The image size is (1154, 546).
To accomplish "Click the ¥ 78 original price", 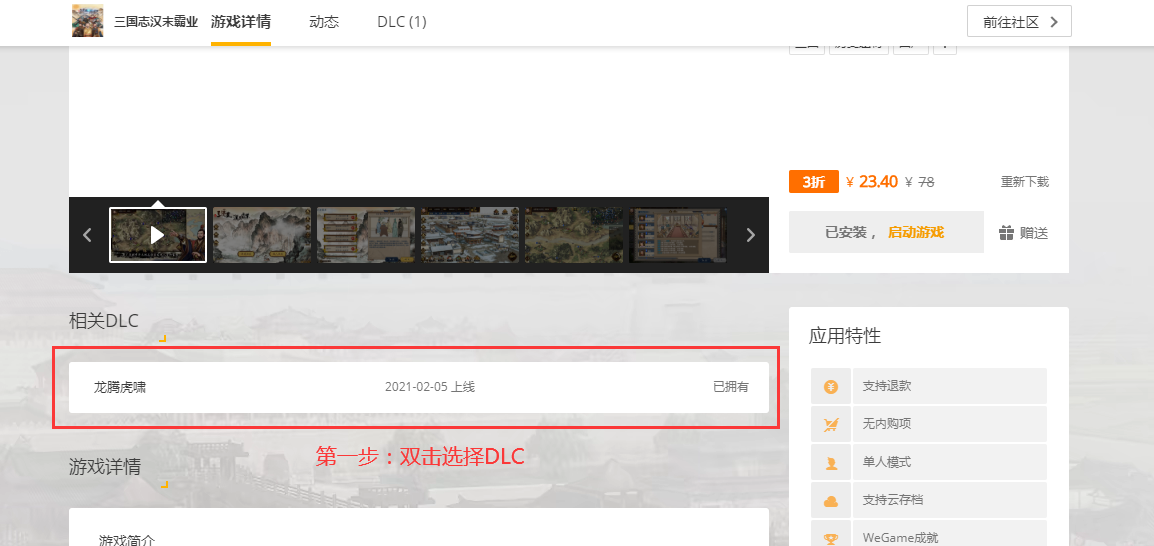I will [919, 182].
